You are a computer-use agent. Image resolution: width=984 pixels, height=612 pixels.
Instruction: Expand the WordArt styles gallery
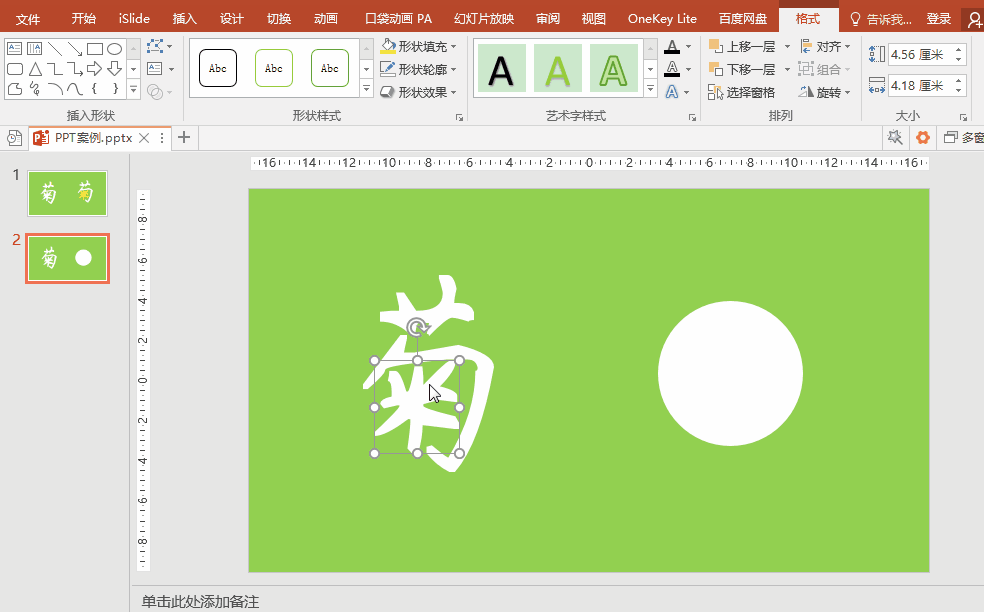650,89
